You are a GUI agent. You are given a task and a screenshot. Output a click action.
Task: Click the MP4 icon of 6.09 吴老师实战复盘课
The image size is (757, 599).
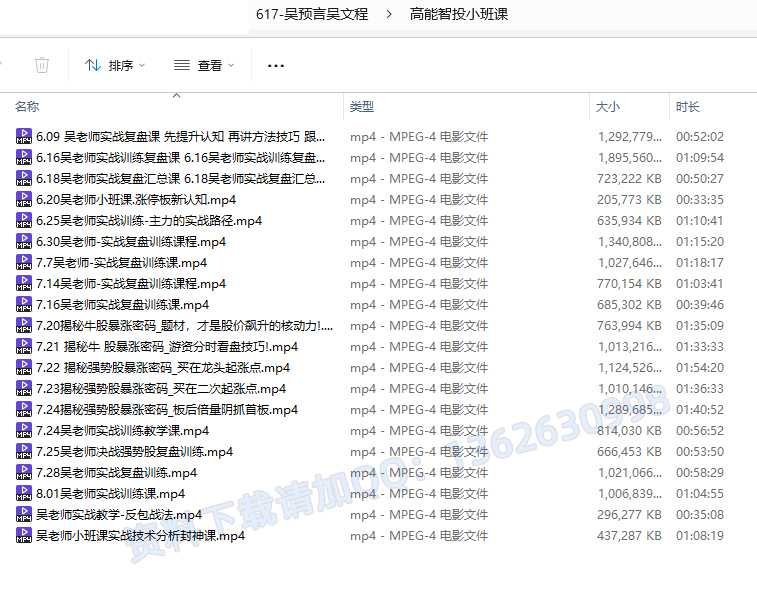tap(24, 137)
